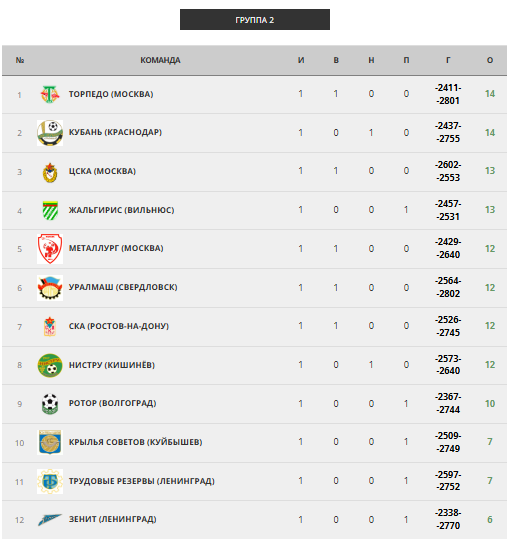This screenshot has width=516, height=540.
Task: Click the Torpedo Moscow club logo
Action: point(50,94)
